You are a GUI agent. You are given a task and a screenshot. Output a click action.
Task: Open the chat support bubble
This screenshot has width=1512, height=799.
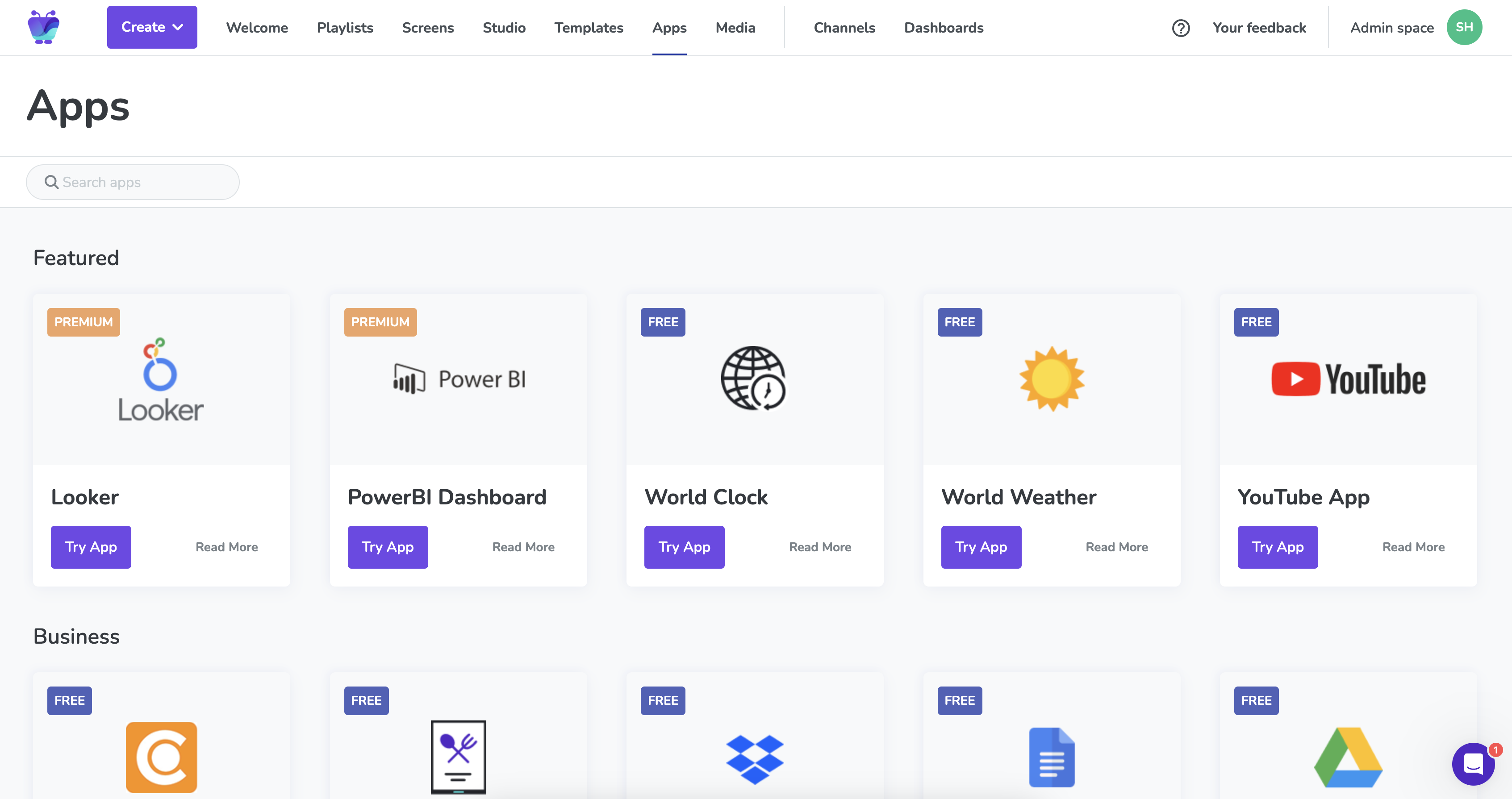pos(1473,764)
